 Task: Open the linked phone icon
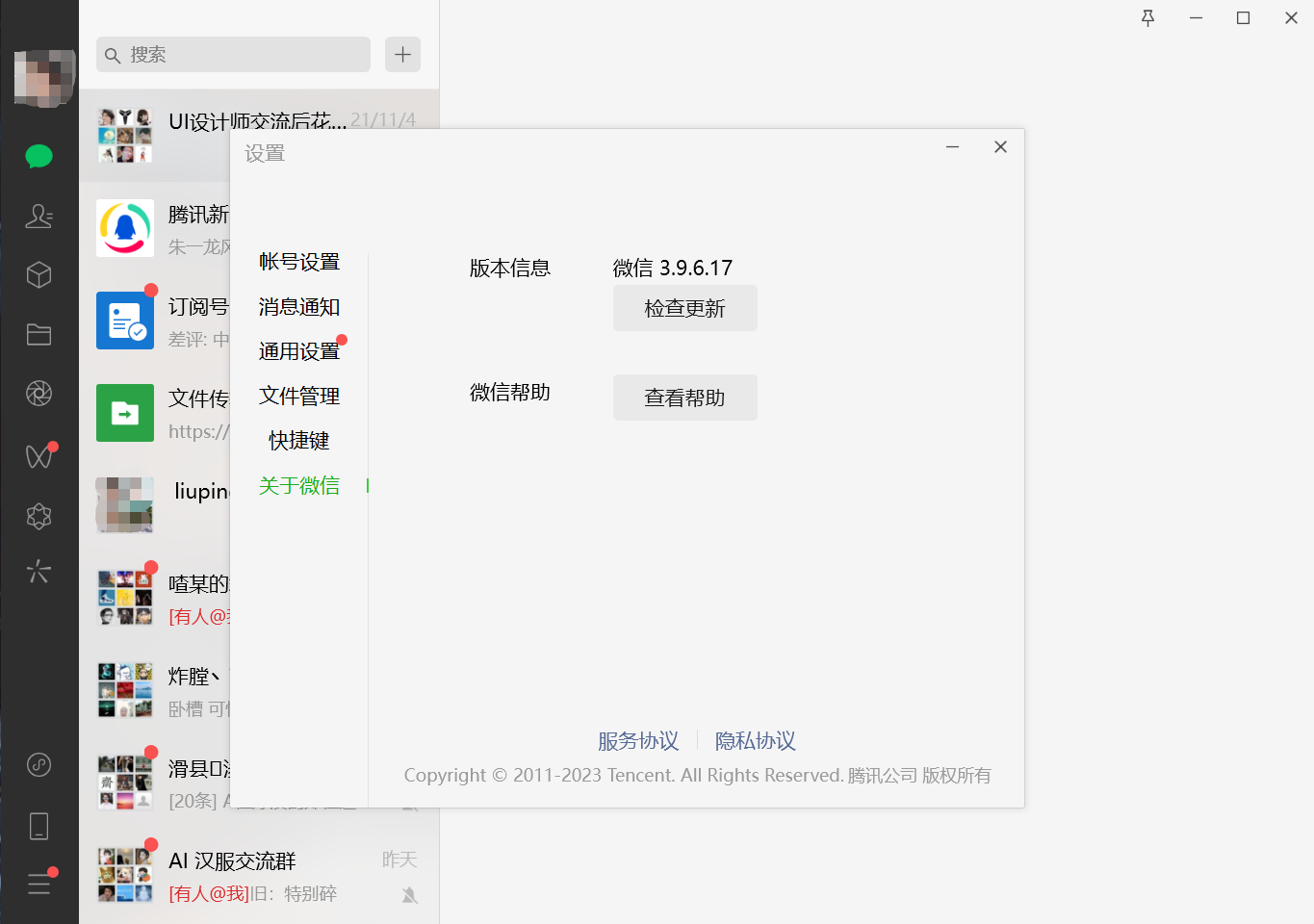(x=39, y=826)
